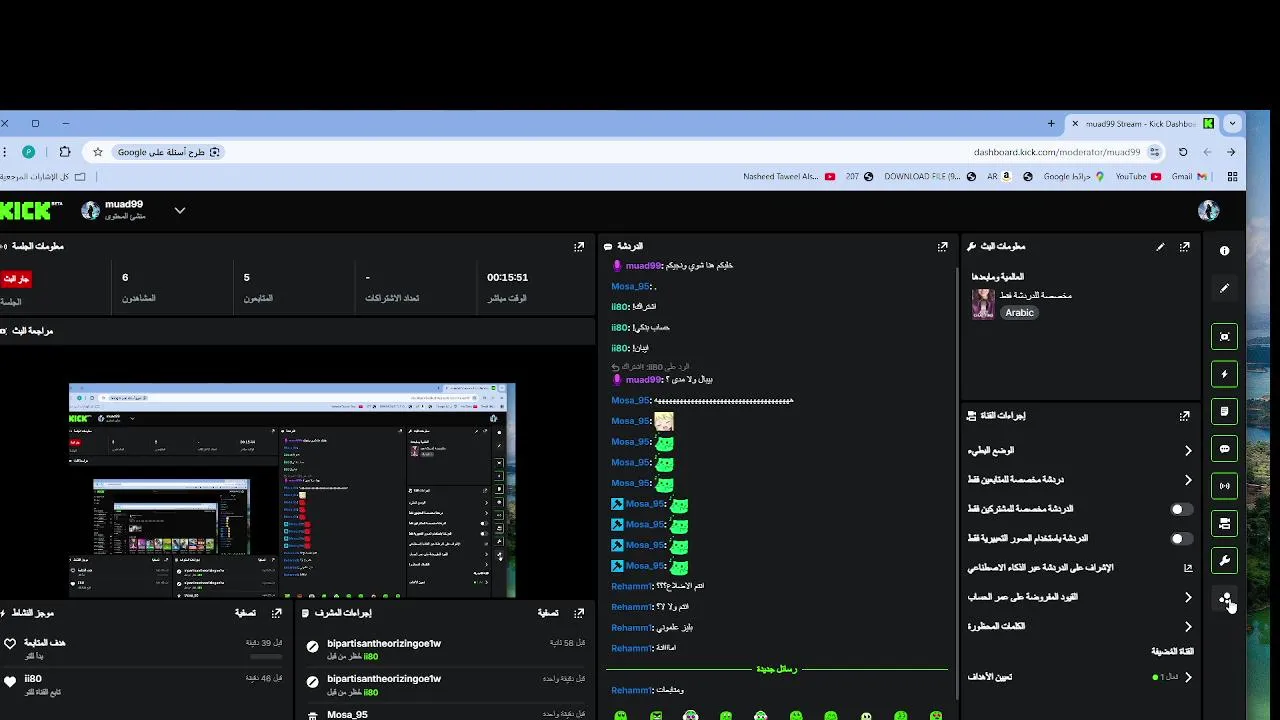Click the stream preview thumbnail
This screenshot has width=1280, height=720.
[x=292, y=490]
